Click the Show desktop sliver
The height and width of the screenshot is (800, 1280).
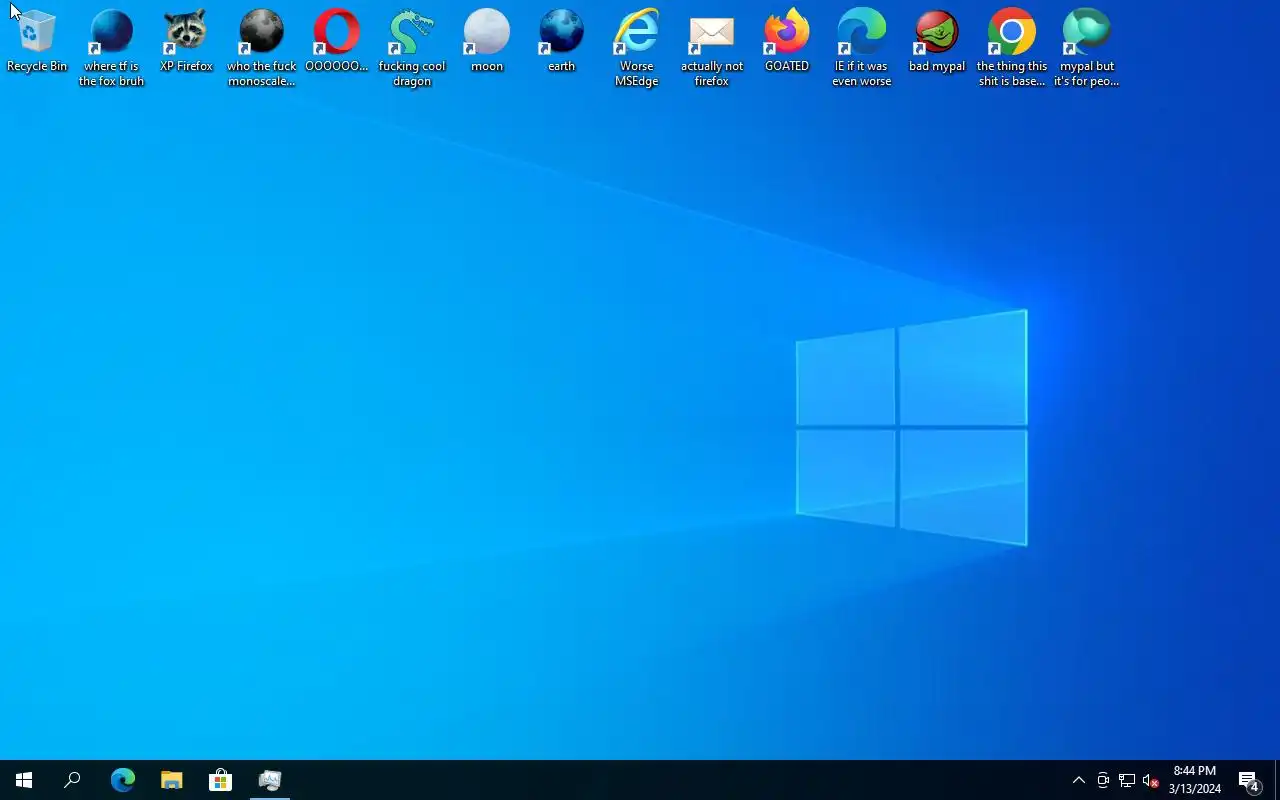click(1277, 780)
